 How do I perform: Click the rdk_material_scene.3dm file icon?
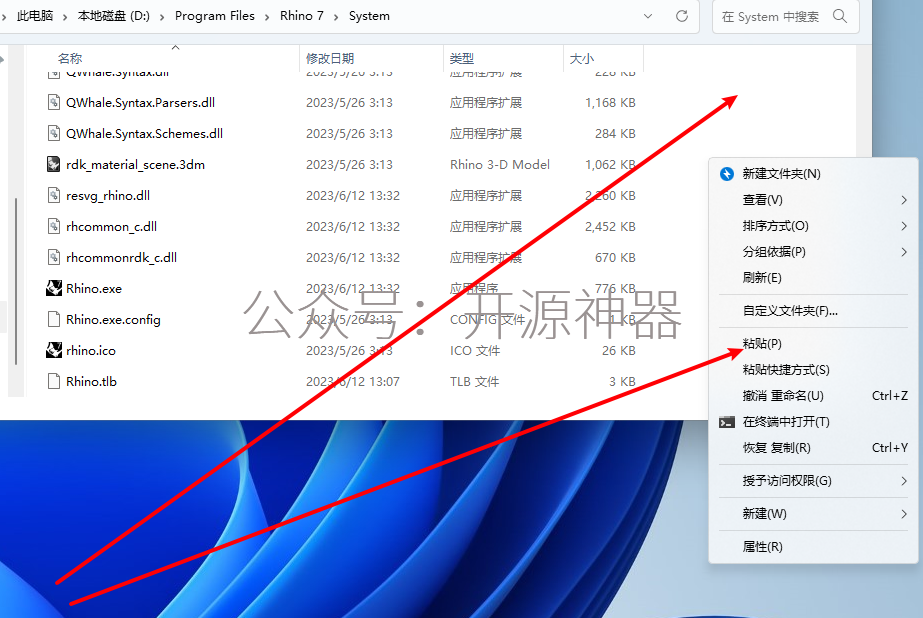pos(54,164)
